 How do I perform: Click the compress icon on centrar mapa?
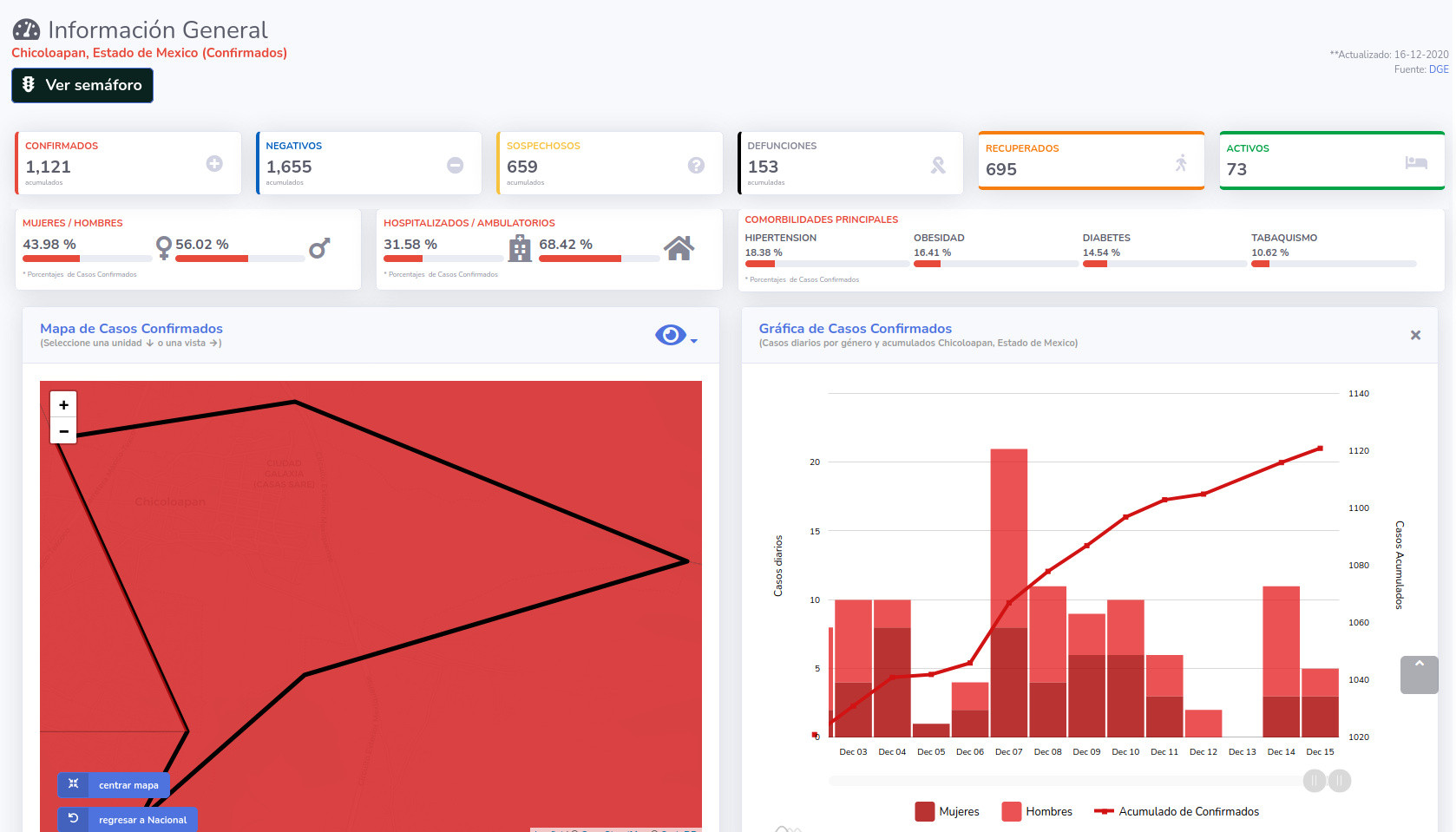coord(73,783)
